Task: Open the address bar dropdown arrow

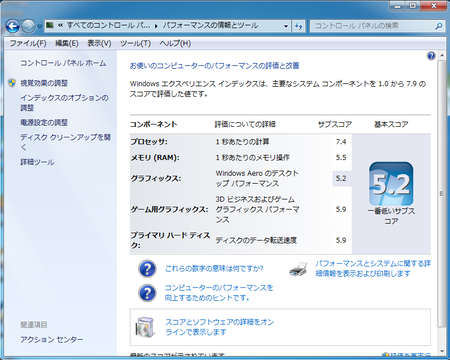Action: (x=286, y=26)
